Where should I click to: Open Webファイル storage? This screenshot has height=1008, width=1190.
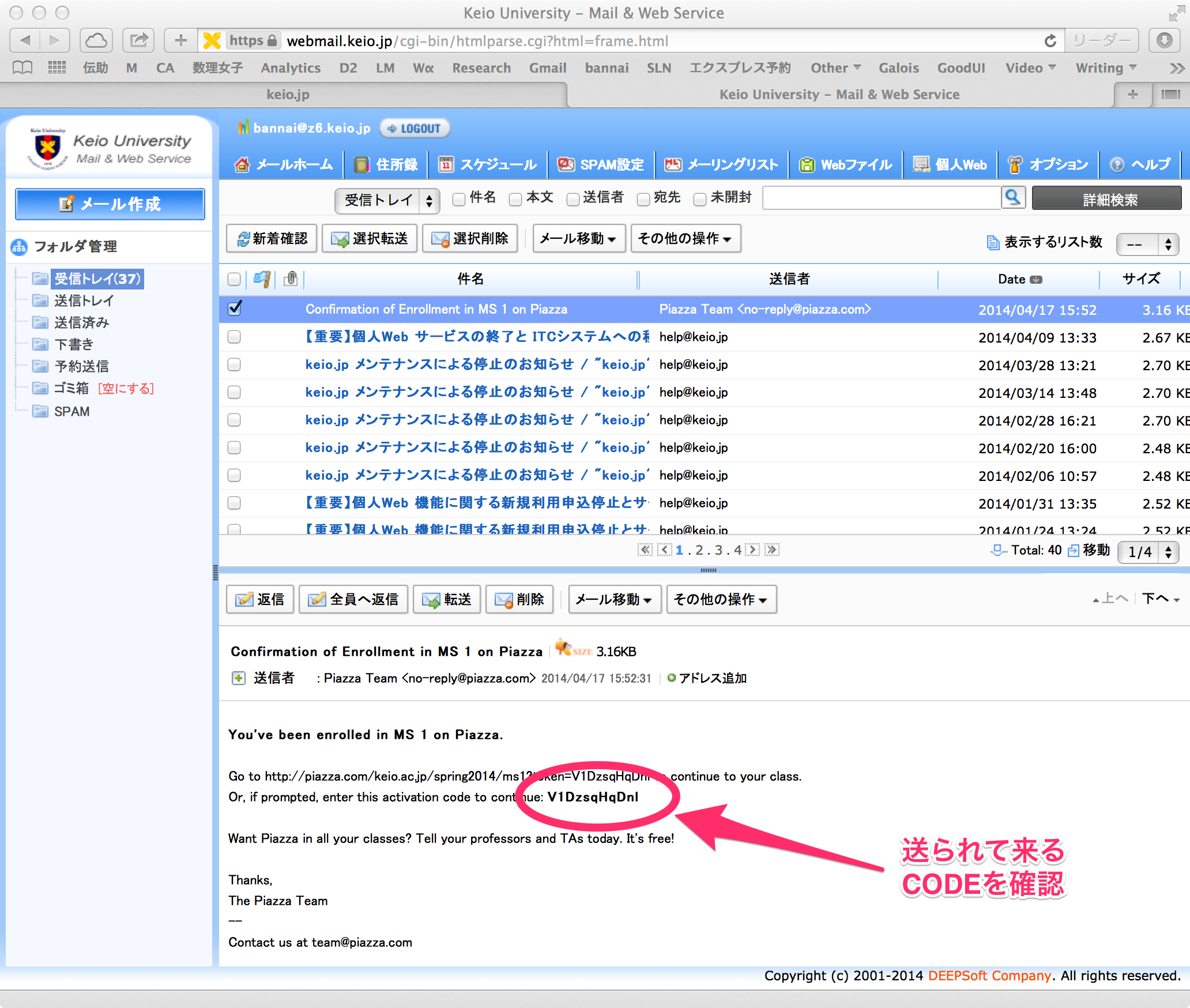point(845,164)
